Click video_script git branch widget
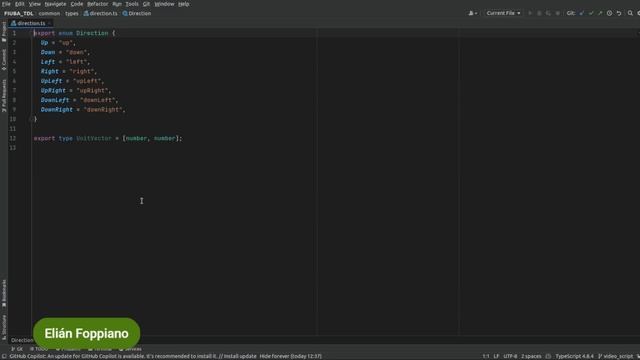 (617, 356)
